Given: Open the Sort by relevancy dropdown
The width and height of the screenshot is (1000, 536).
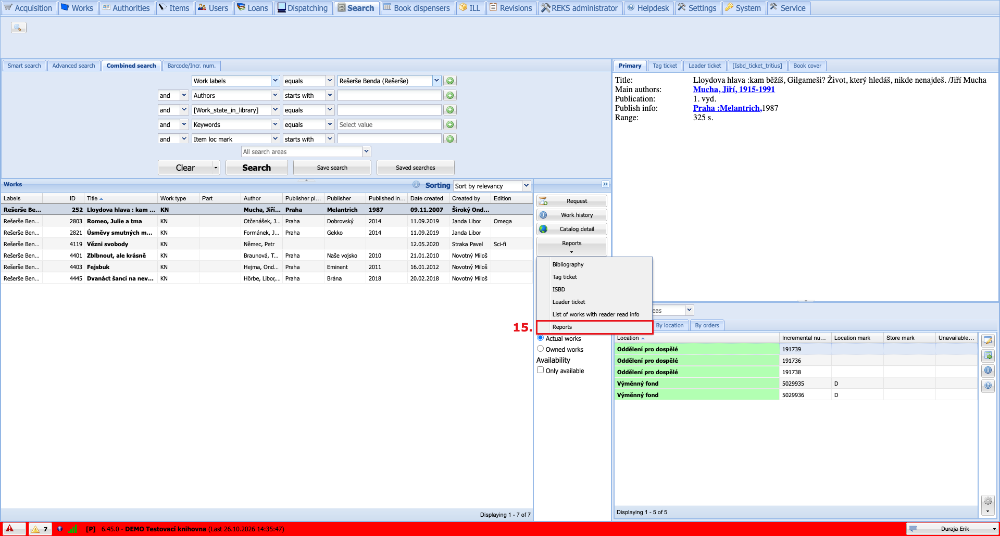Looking at the screenshot, I should click(x=526, y=186).
